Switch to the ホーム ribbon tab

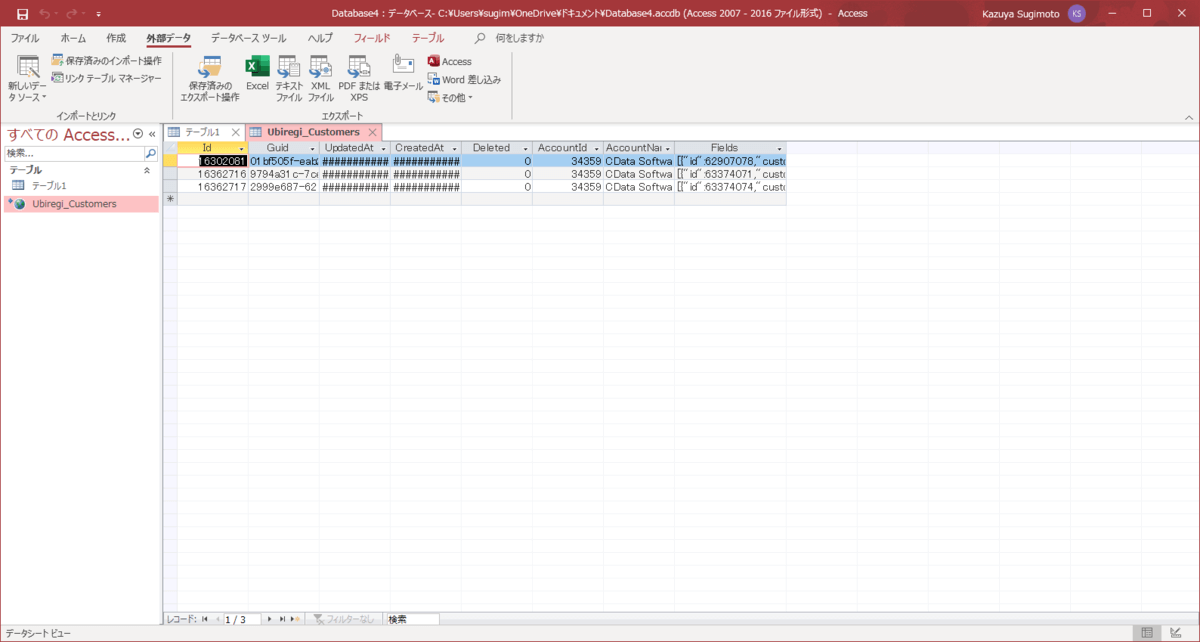pos(73,38)
